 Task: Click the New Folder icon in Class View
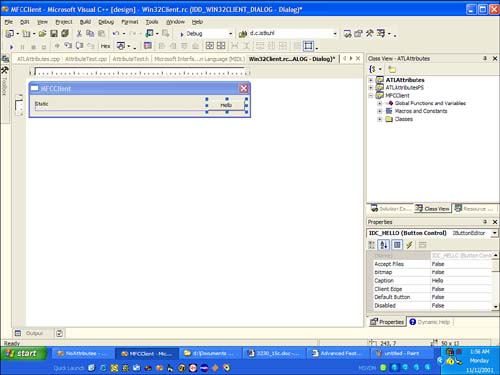tap(392, 69)
